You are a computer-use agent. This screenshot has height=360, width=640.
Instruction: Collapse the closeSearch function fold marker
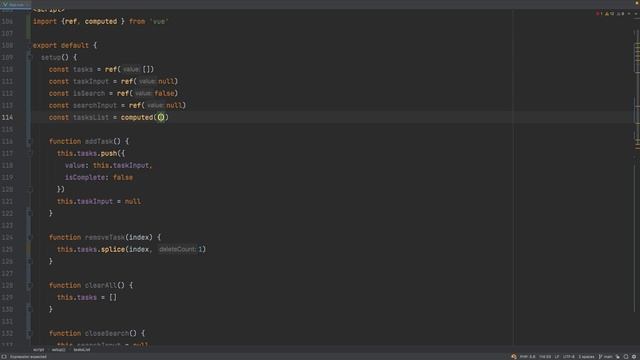click(29, 333)
